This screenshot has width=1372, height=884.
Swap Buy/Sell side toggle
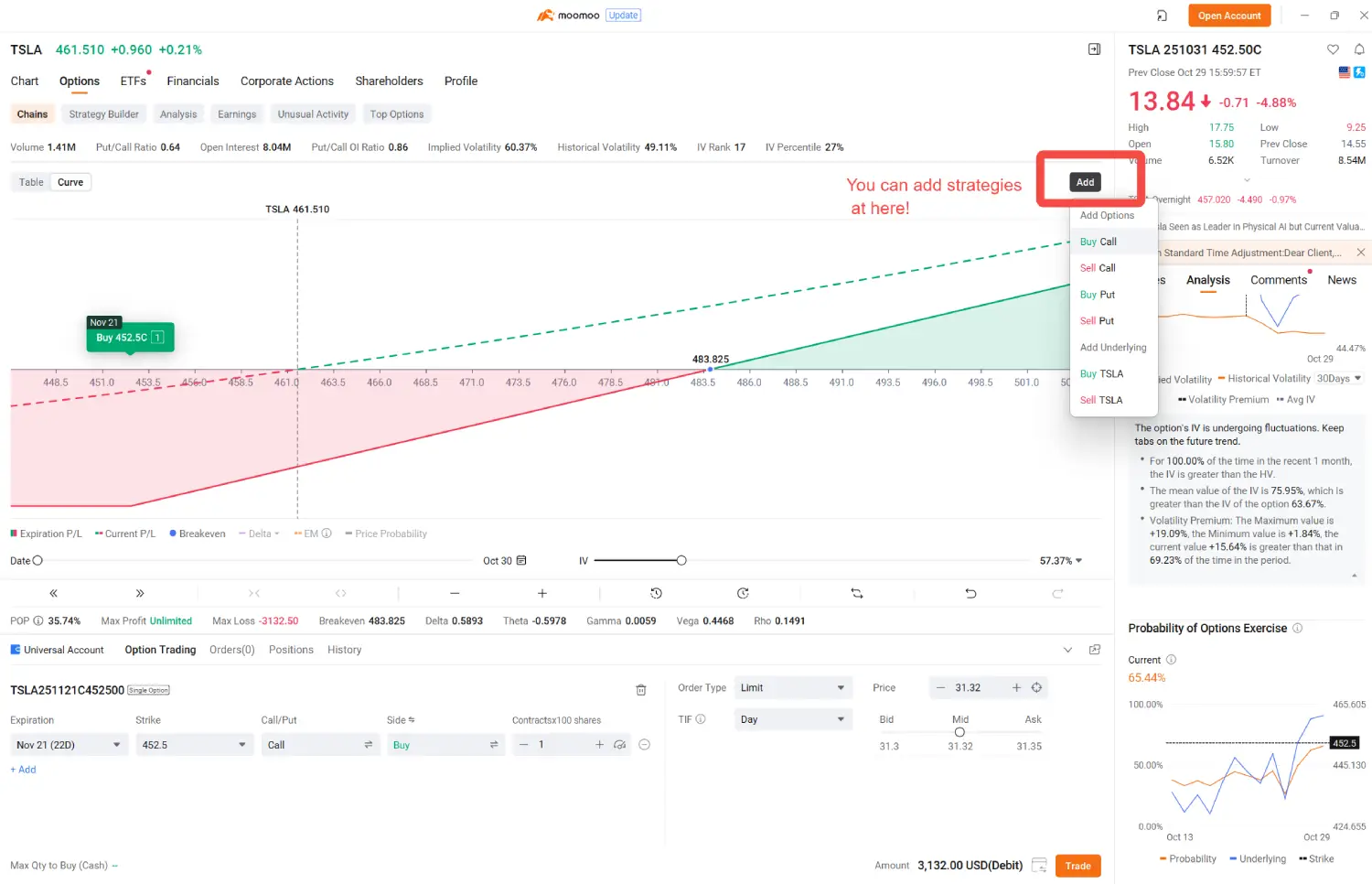tap(493, 745)
